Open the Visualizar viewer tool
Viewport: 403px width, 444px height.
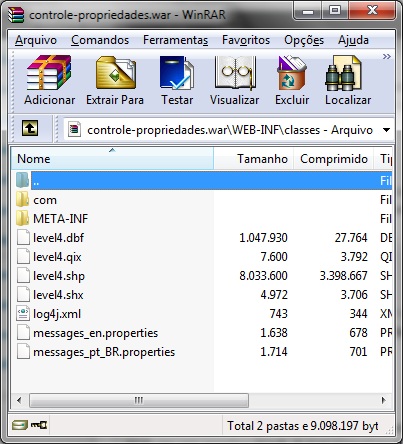[235, 81]
